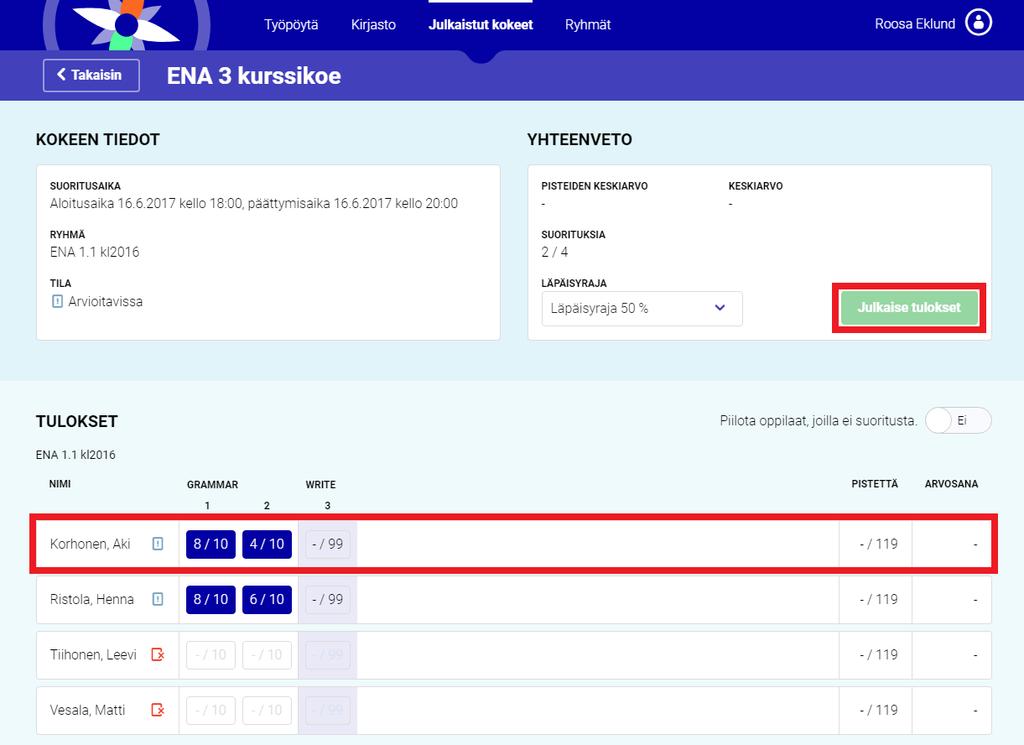The width and height of the screenshot is (1024, 745).
Task: Open Korhonen's - / 99 write score
Action: [328, 544]
